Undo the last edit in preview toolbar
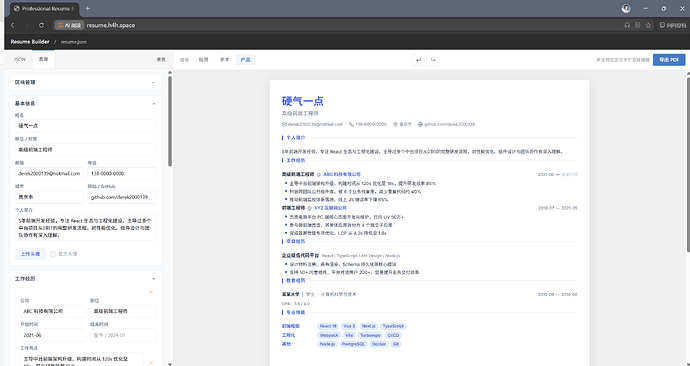690x366 pixels. [418, 60]
